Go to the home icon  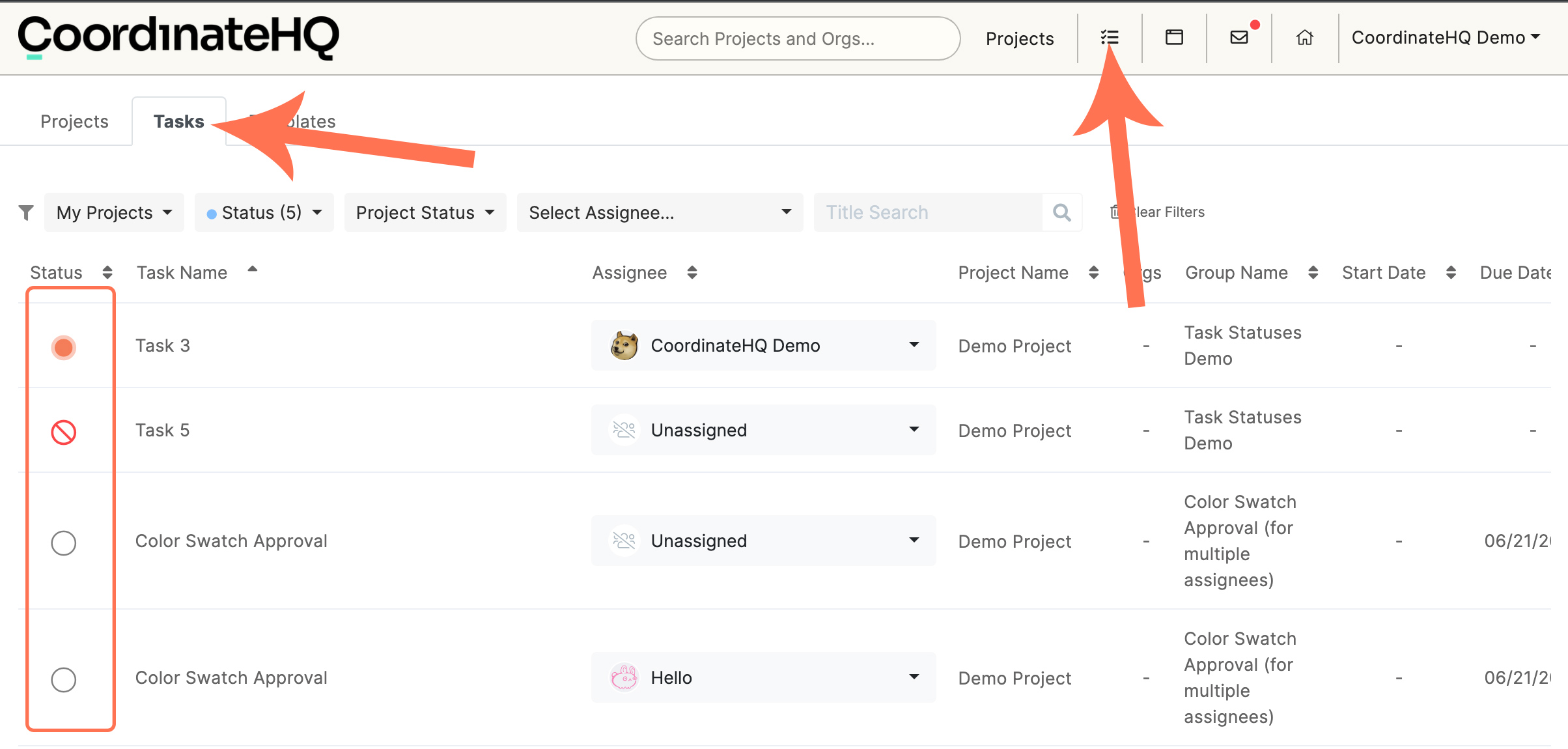point(1305,38)
